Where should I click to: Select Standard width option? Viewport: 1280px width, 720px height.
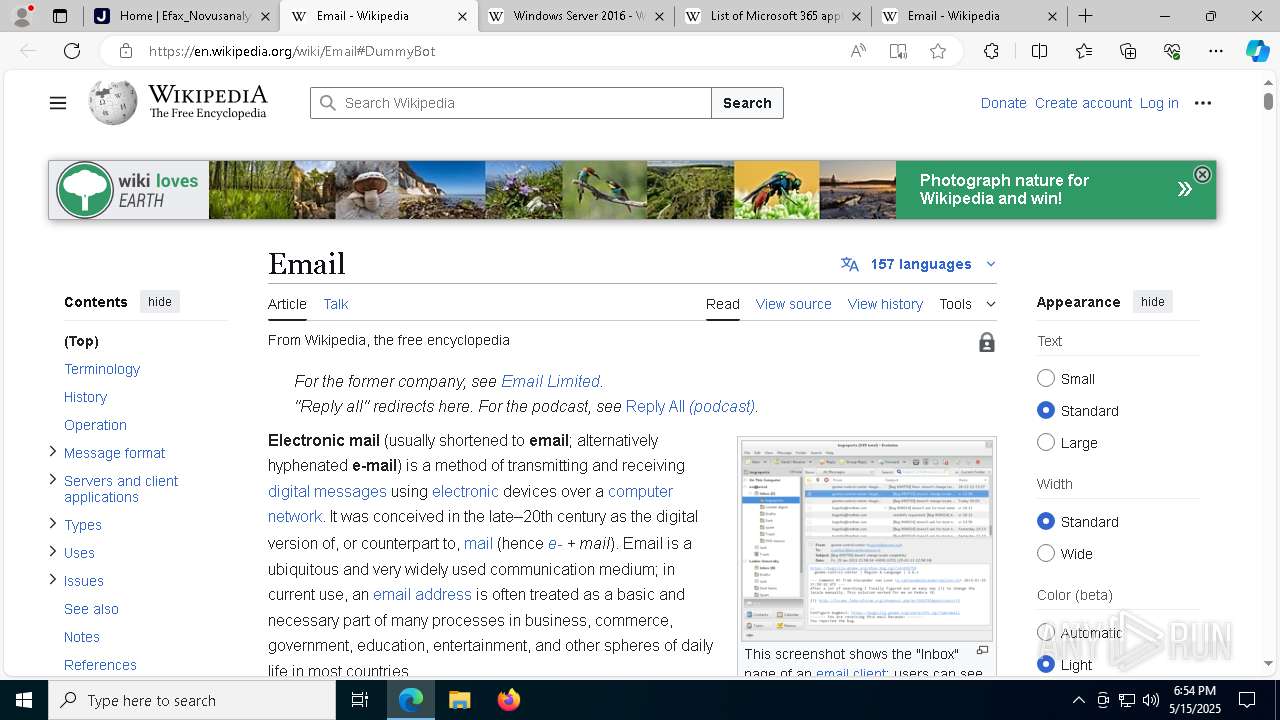click(1046, 521)
